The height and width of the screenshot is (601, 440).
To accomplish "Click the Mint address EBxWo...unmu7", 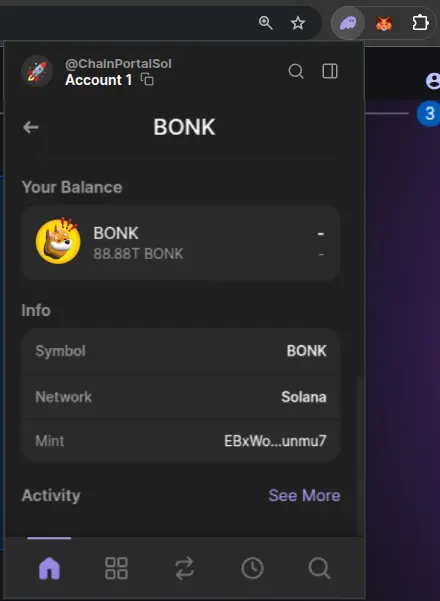I will [x=275, y=441].
